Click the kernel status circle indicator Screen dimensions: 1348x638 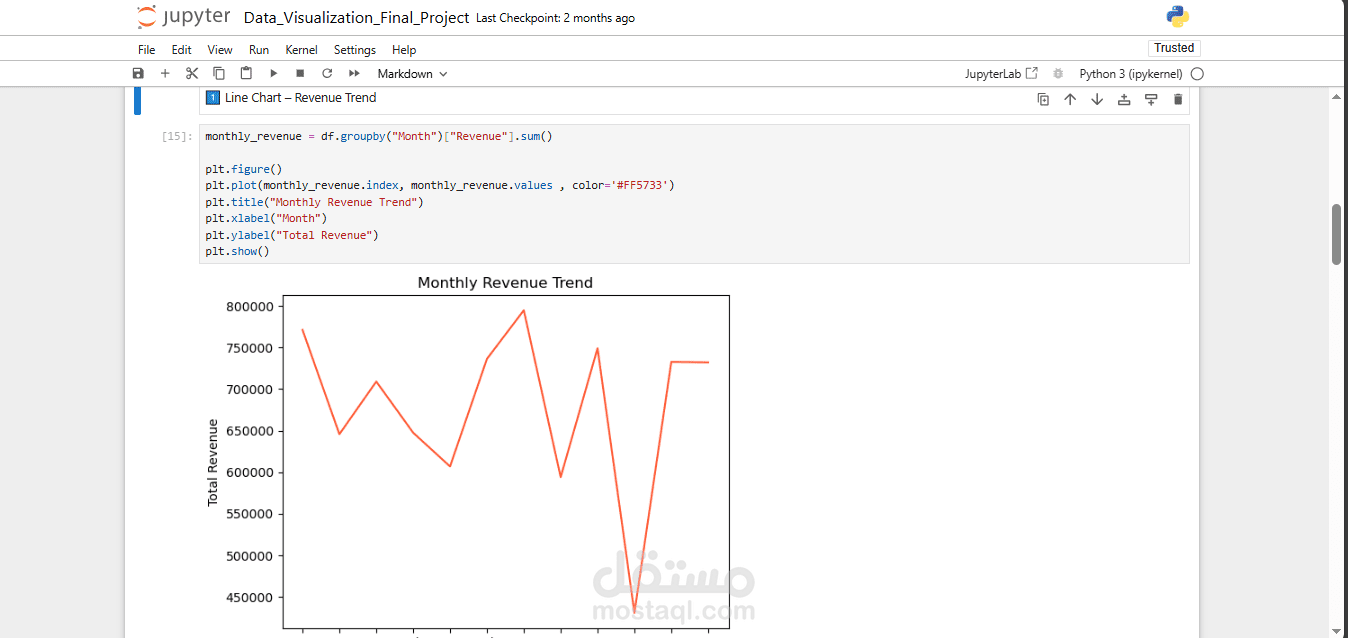[1197, 73]
